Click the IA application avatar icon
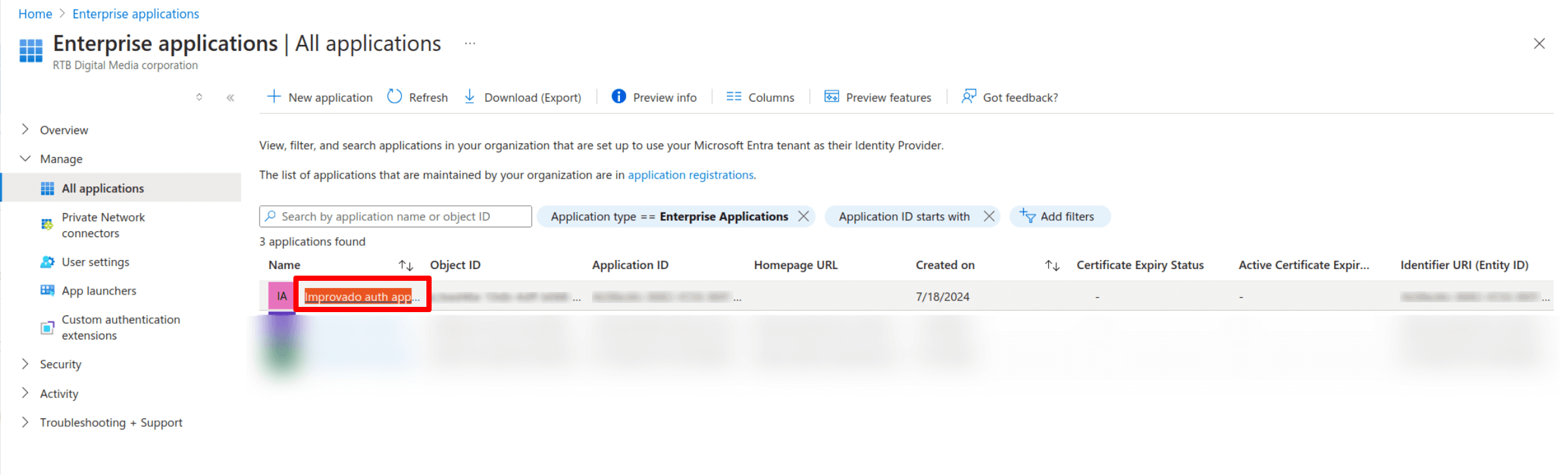 (x=282, y=296)
